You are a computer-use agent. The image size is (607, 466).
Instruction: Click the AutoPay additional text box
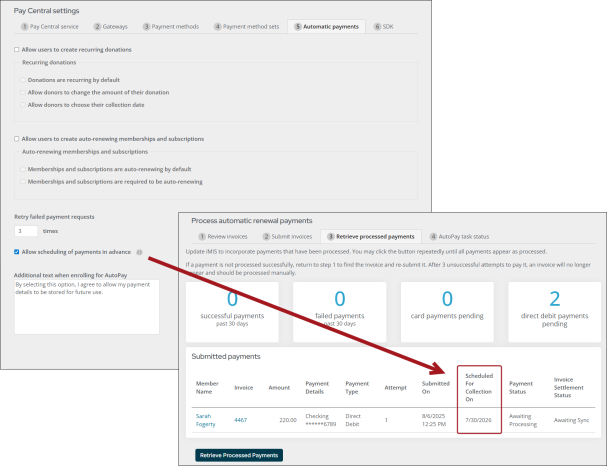[x=87, y=307]
